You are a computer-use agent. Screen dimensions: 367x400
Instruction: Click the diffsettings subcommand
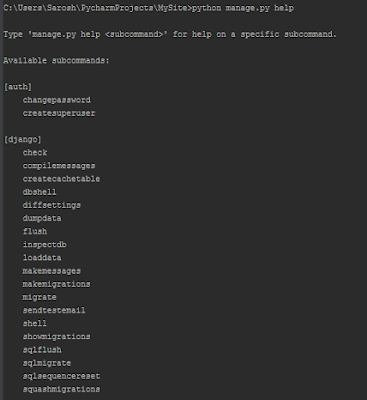click(52, 205)
